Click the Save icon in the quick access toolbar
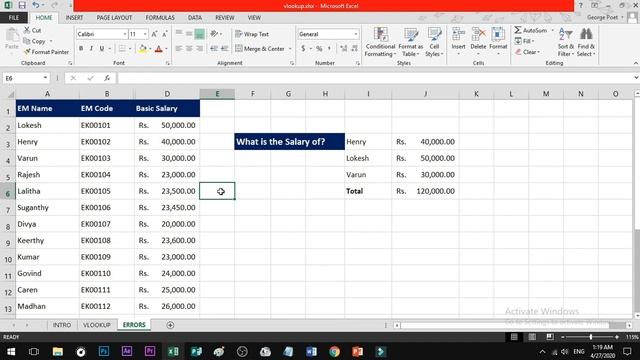This screenshot has width=640, height=360. (x=22, y=5)
